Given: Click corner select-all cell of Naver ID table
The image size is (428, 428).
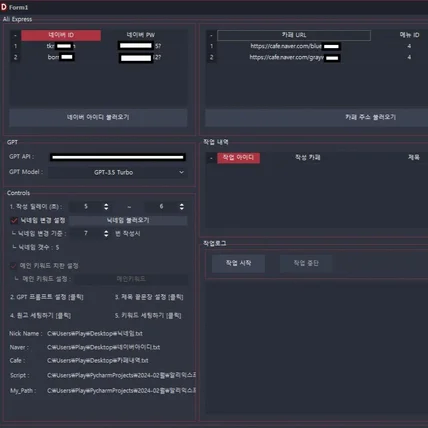Looking at the screenshot, I should pos(15,35).
